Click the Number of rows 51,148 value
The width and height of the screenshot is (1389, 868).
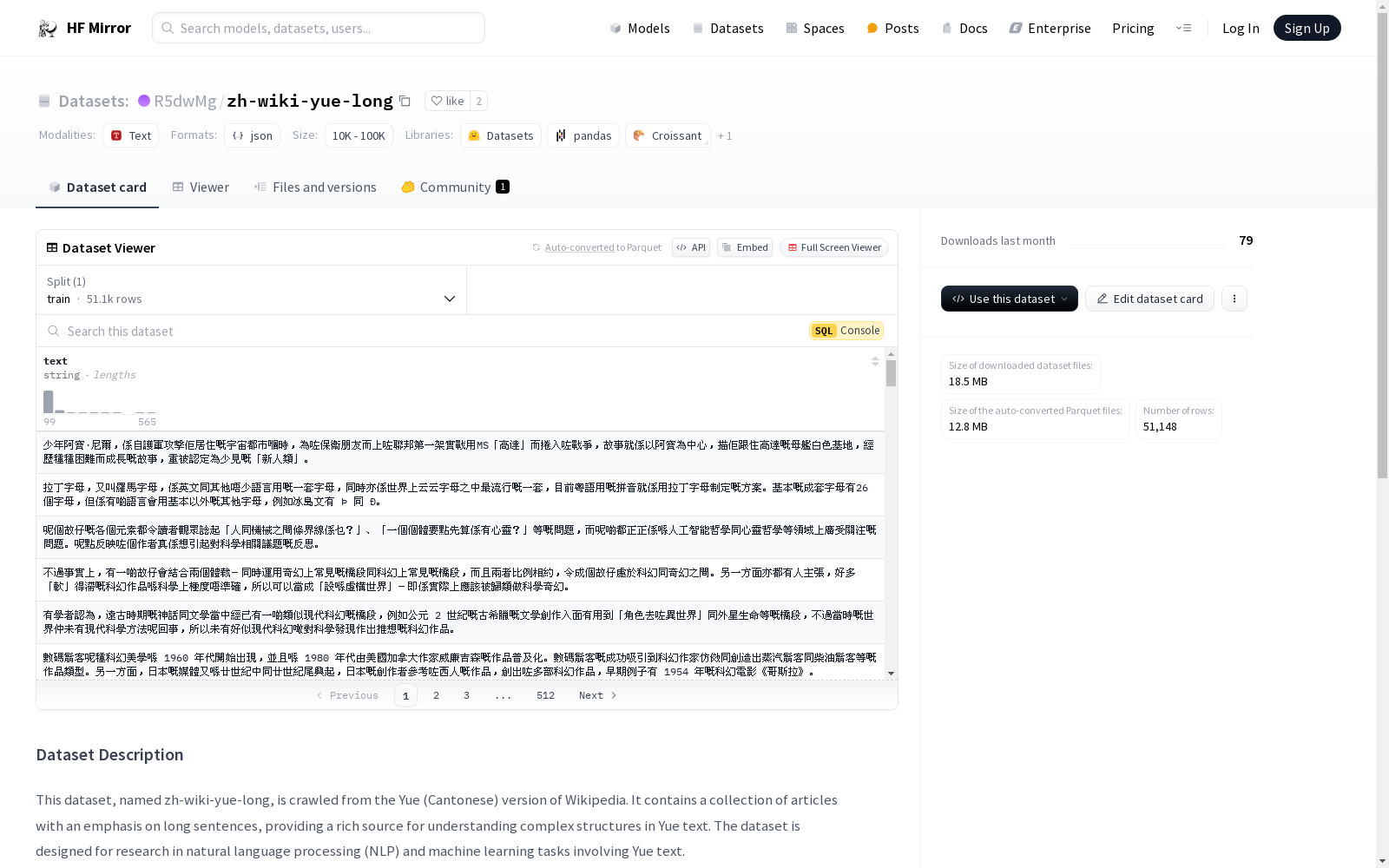[1160, 427]
